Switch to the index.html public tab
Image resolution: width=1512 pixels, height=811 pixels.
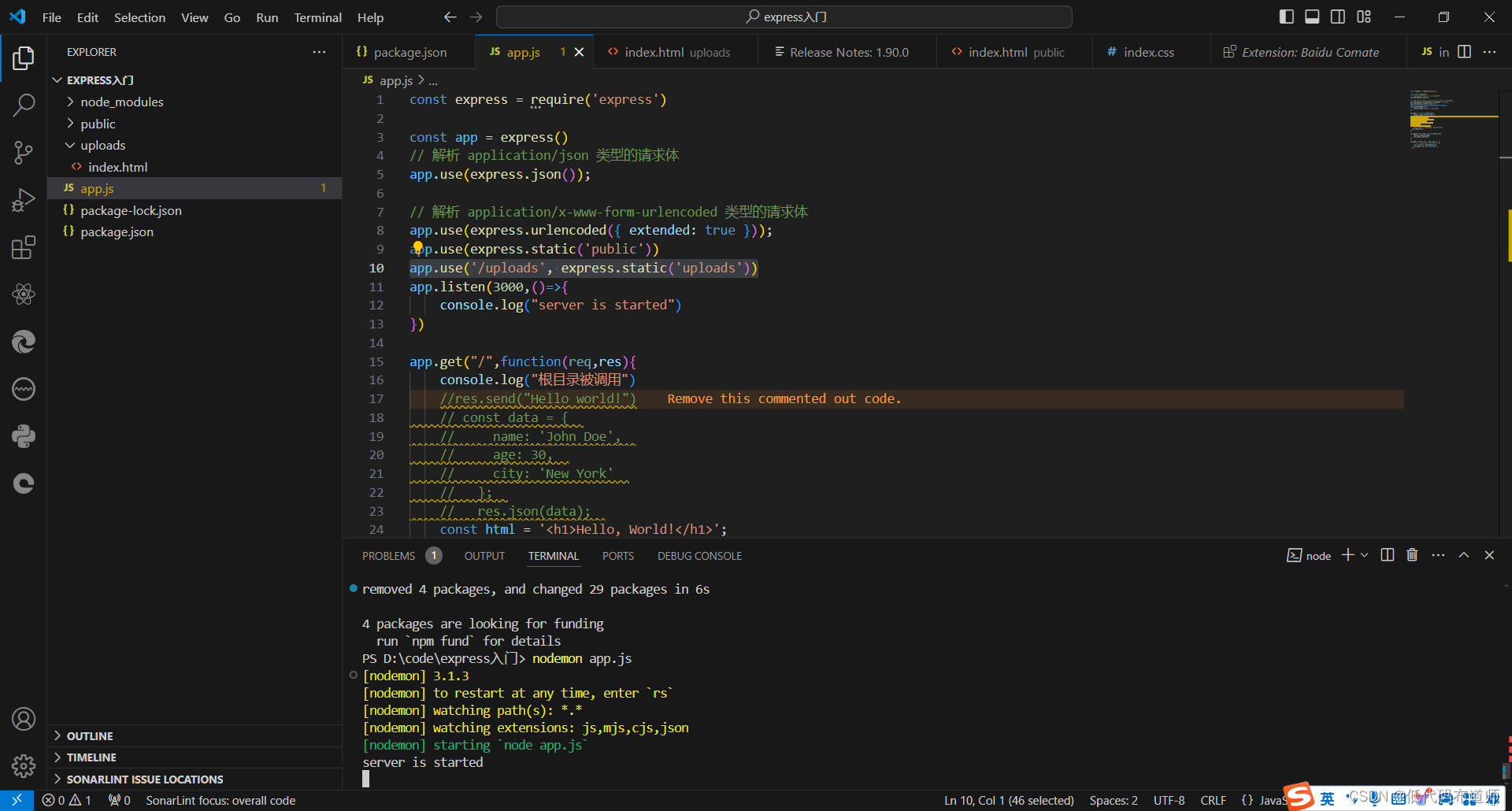click(1015, 52)
